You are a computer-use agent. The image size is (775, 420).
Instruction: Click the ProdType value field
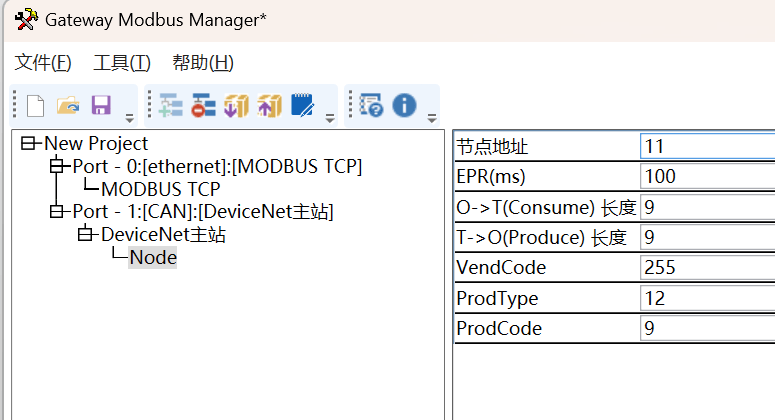point(707,298)
